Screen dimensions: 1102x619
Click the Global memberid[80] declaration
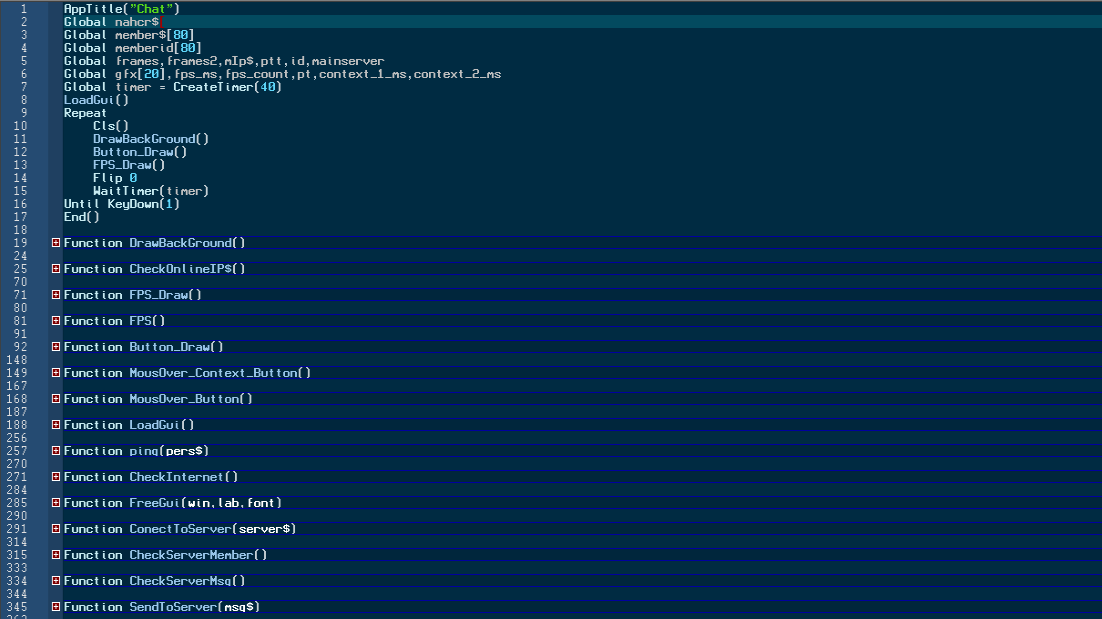pos(132,48)
